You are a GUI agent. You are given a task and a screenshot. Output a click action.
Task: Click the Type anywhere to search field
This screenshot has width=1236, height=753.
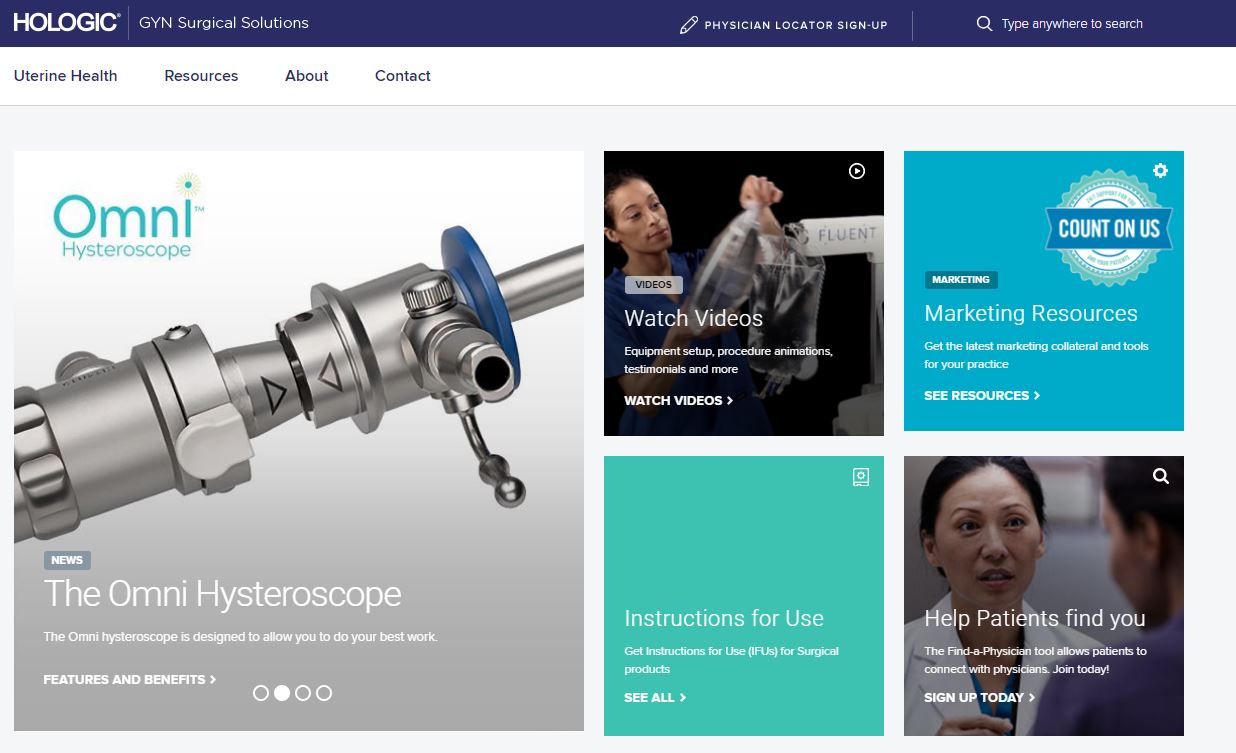point(1072,24)
